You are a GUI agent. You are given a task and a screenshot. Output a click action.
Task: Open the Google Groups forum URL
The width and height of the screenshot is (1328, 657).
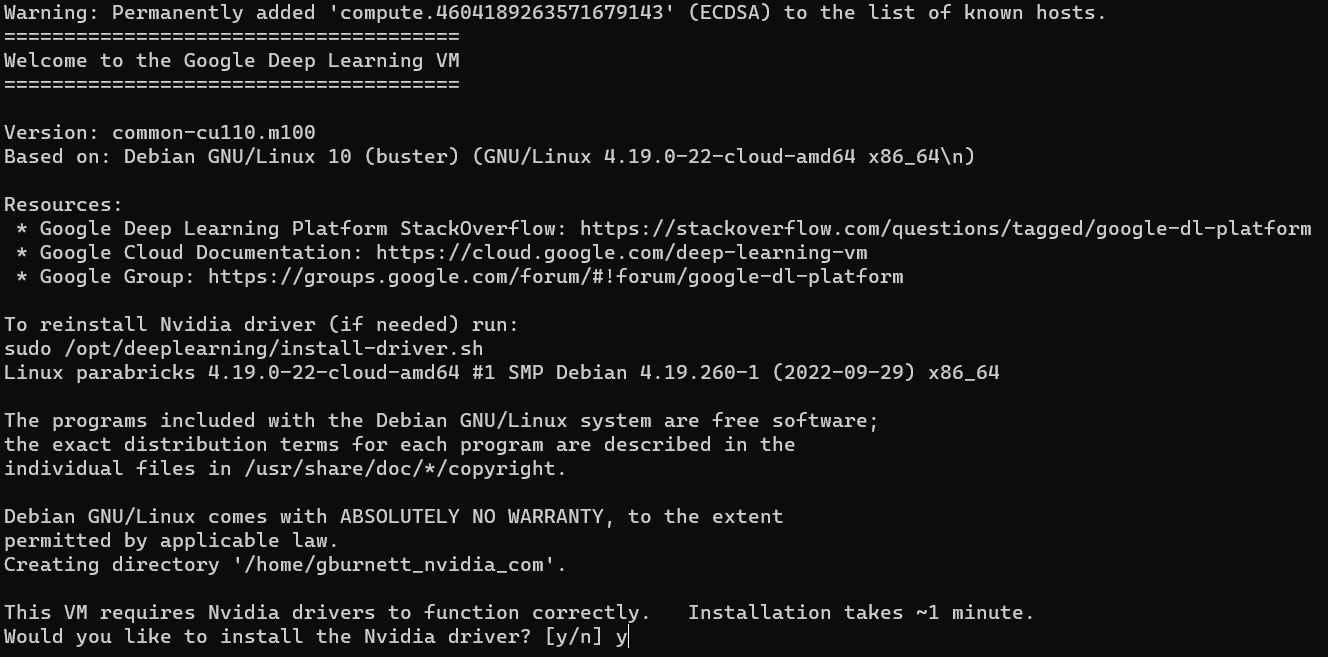click(555, 277)
